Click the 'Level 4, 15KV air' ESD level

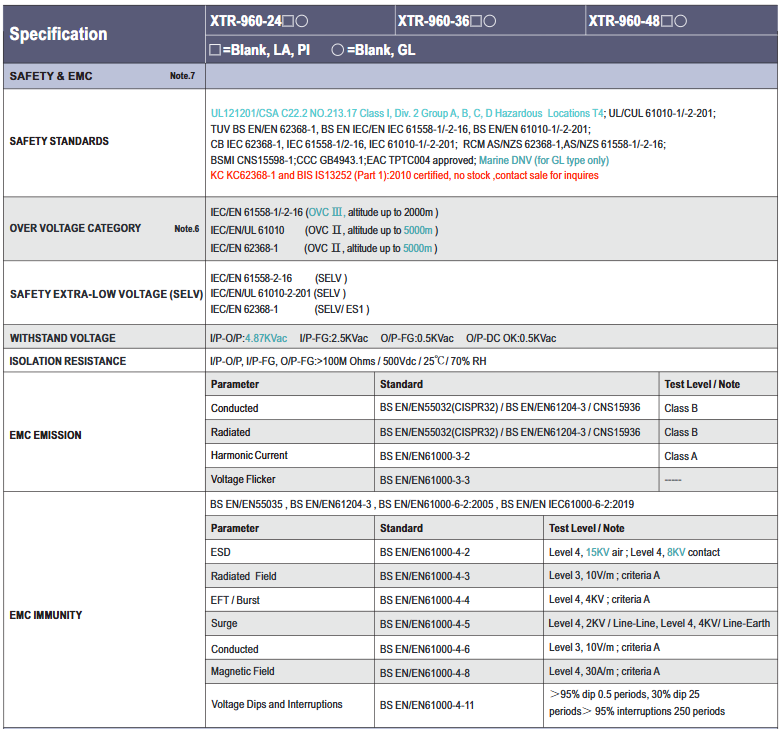click(x=586, y=552)
